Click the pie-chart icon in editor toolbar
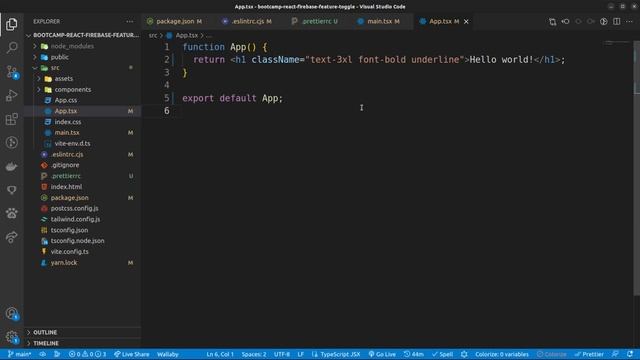Image resolution: width=640 pixels, height=360 pixels. click(x=604, y=22)
